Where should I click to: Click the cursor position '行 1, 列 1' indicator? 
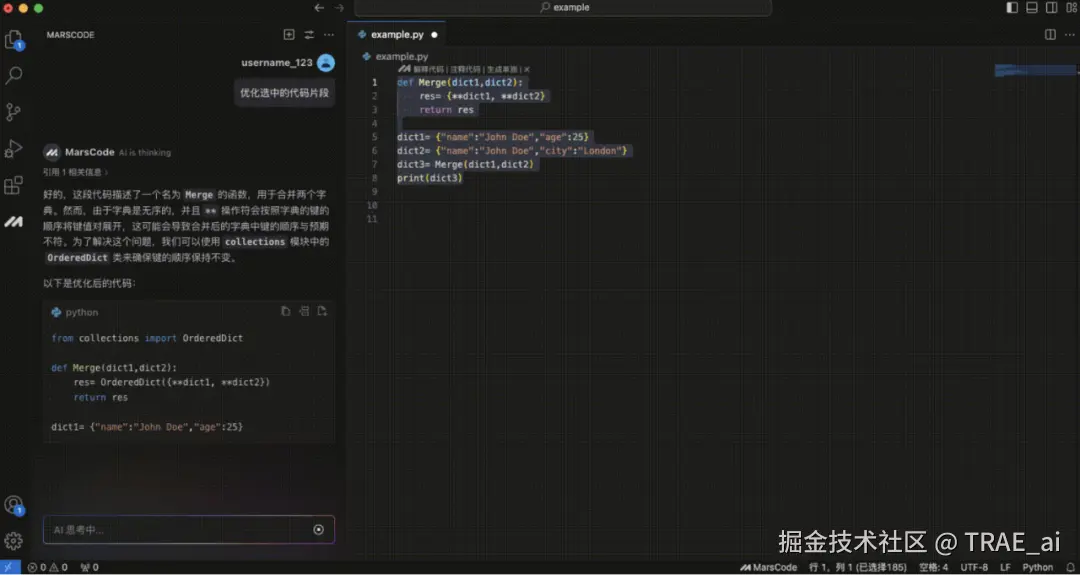tap(858, 567)
